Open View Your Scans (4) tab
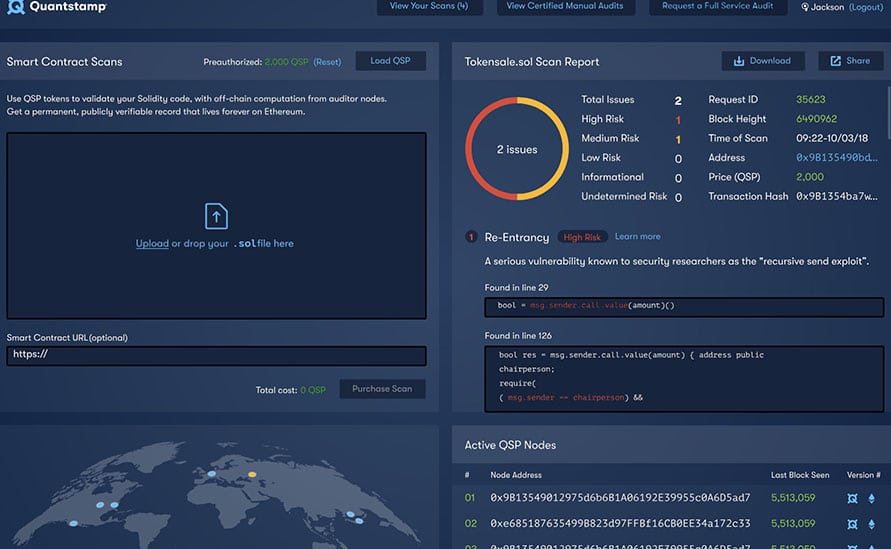 429,6
